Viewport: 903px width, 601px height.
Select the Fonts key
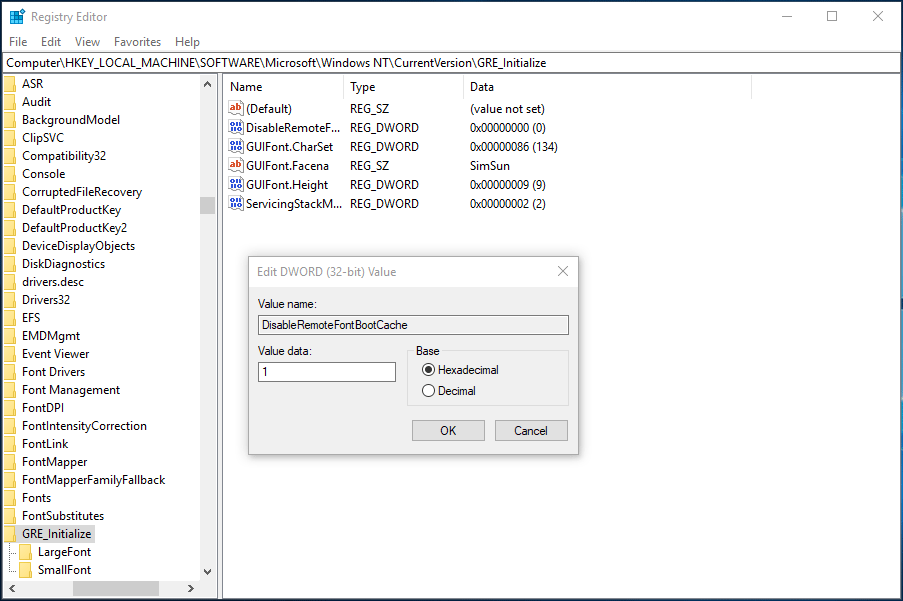36,498
